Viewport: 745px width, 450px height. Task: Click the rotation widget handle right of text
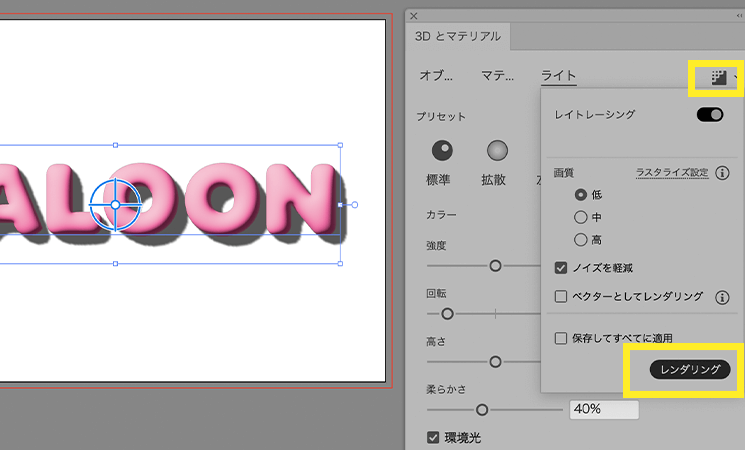(x=354, y=205)
